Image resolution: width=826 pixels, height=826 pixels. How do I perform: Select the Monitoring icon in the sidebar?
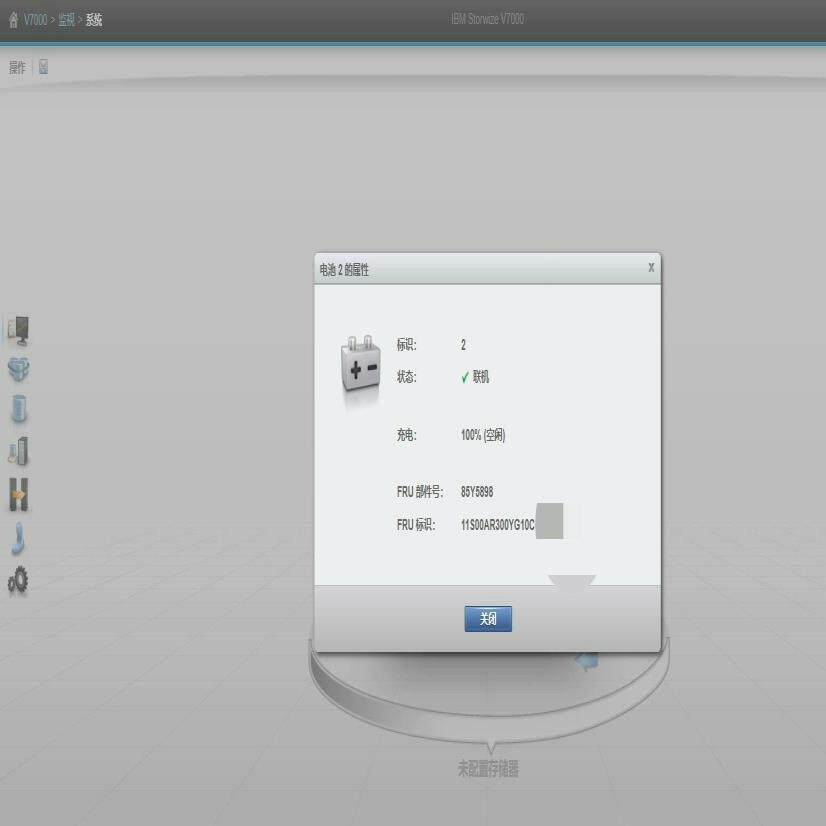tap(18, 331)
